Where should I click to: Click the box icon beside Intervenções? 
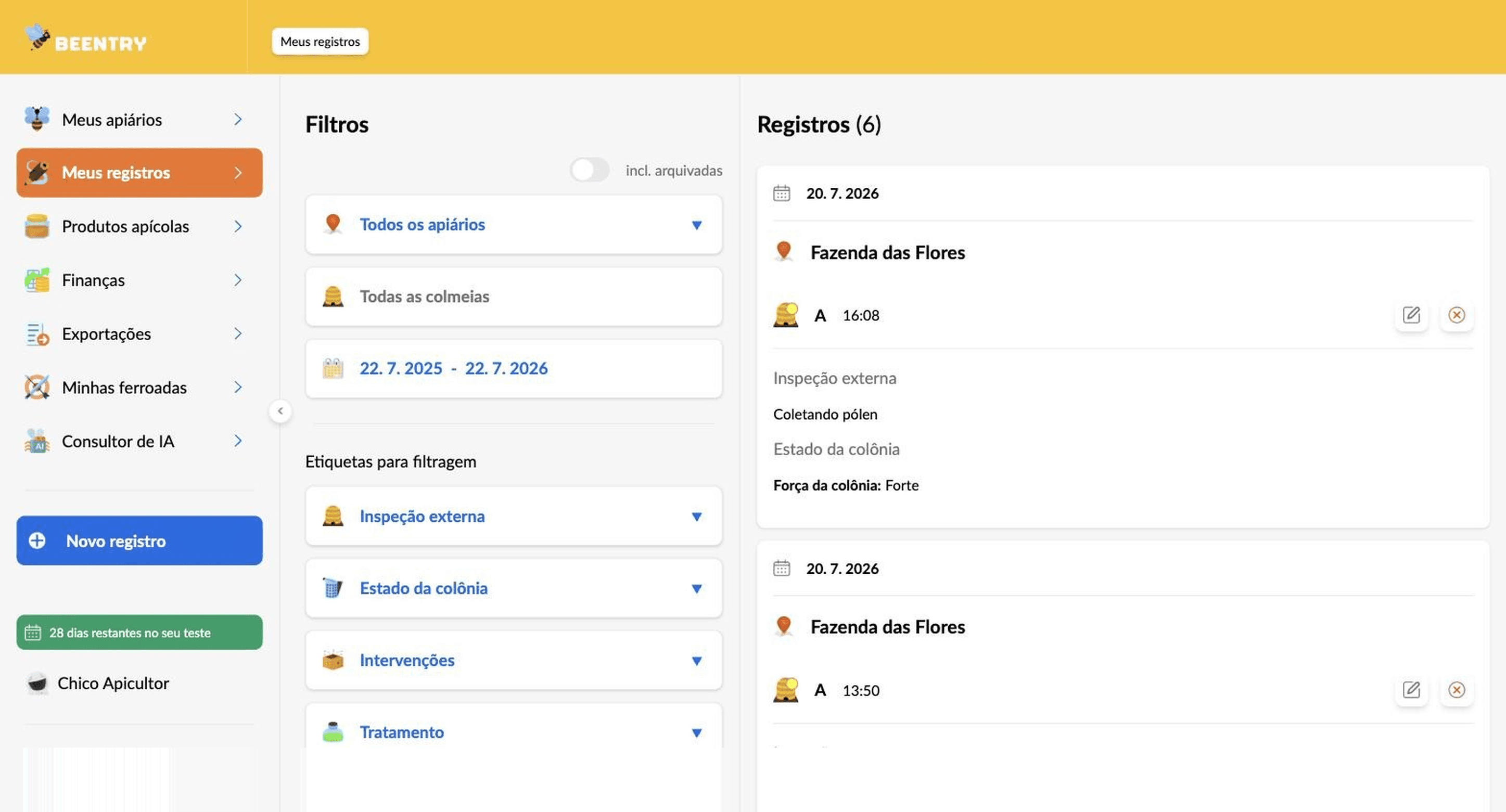pos(333,660)
